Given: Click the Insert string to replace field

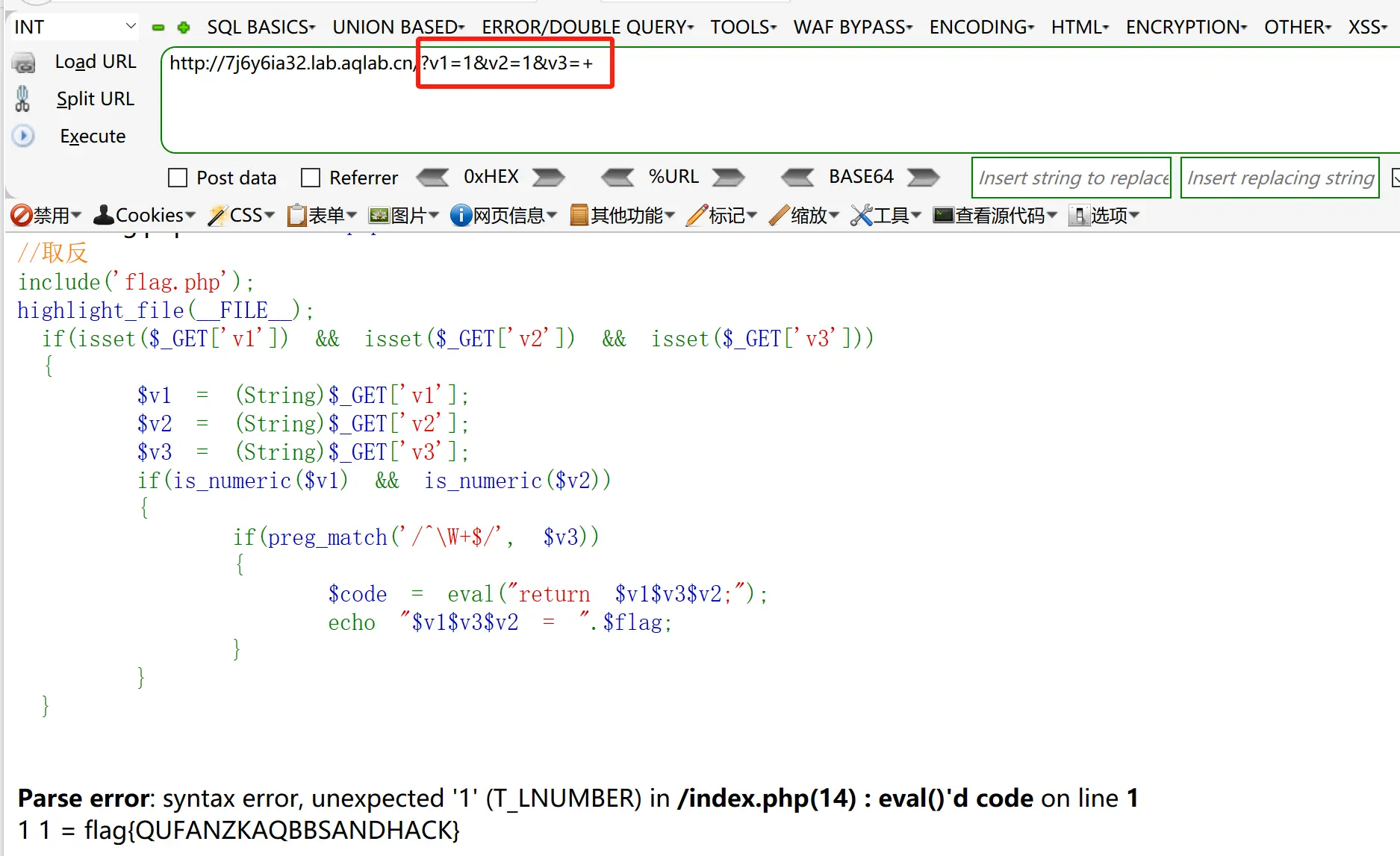Looking at the screenshot, I should pos(1071,178).
